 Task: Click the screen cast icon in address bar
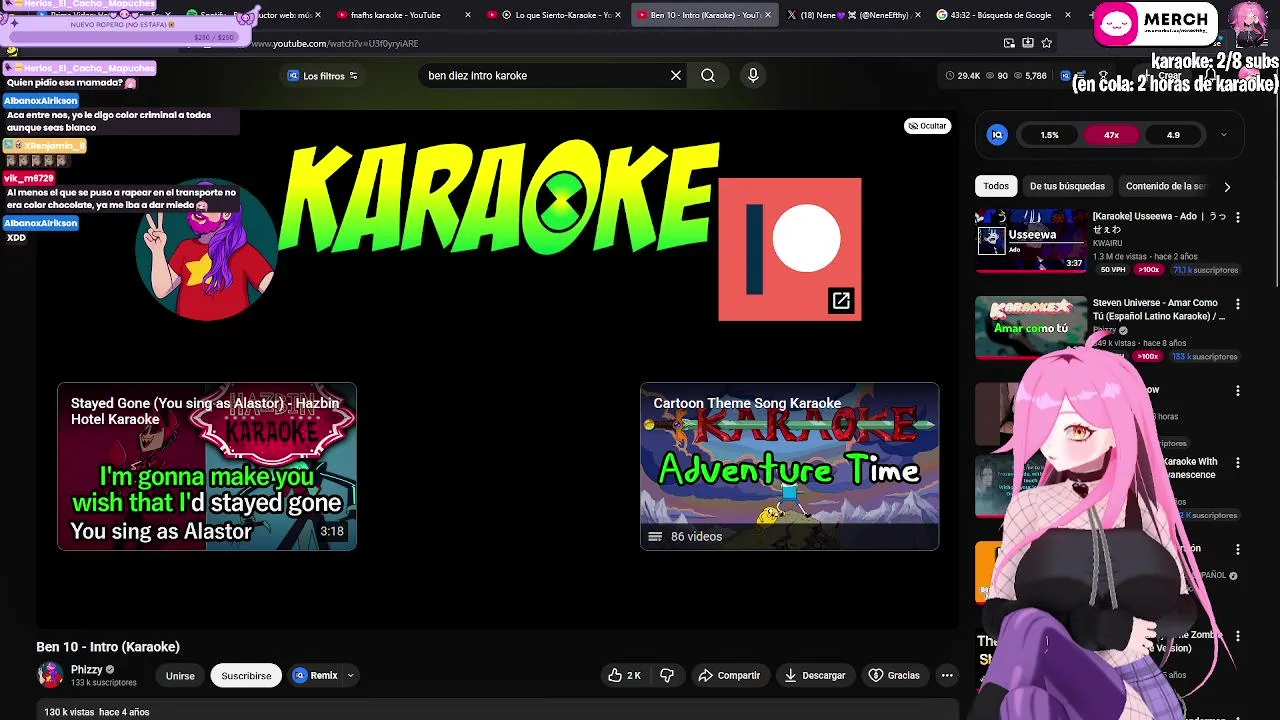point(1009,43)
